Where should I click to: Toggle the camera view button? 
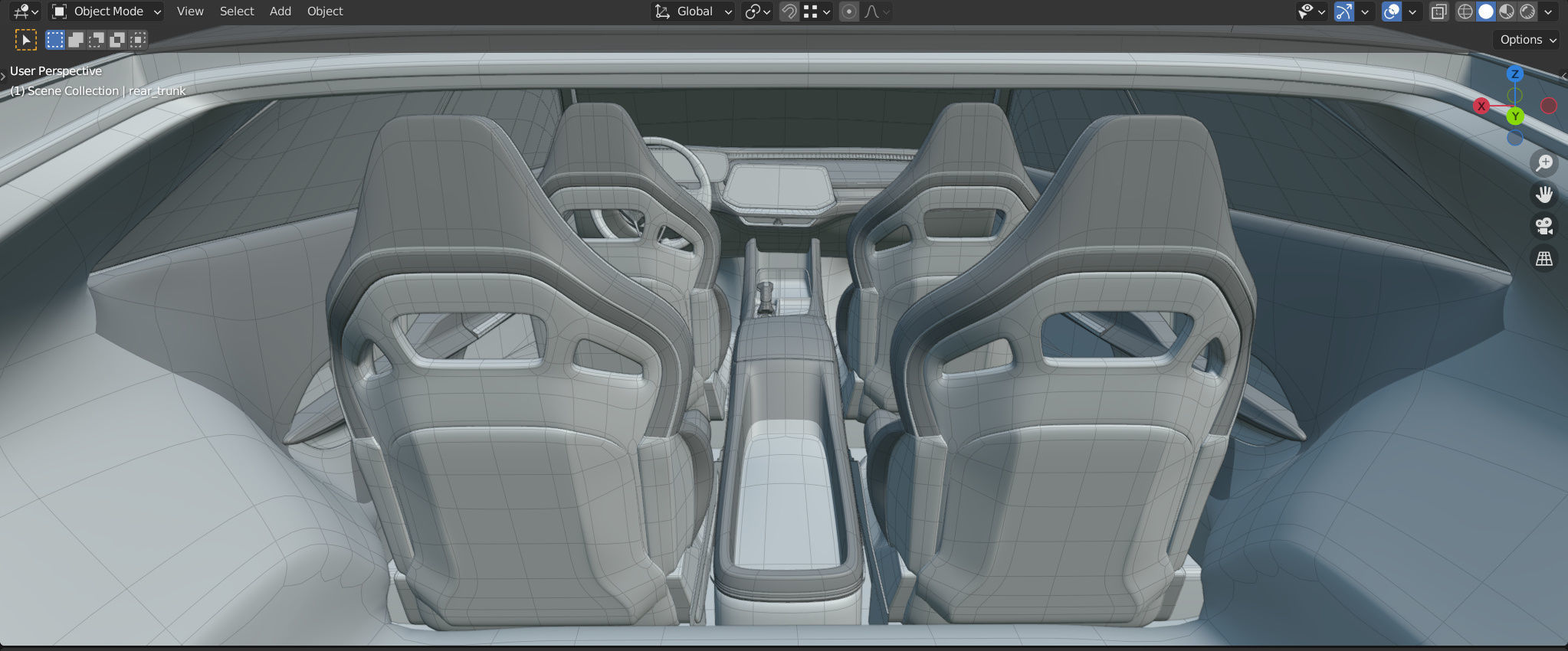1544,227
